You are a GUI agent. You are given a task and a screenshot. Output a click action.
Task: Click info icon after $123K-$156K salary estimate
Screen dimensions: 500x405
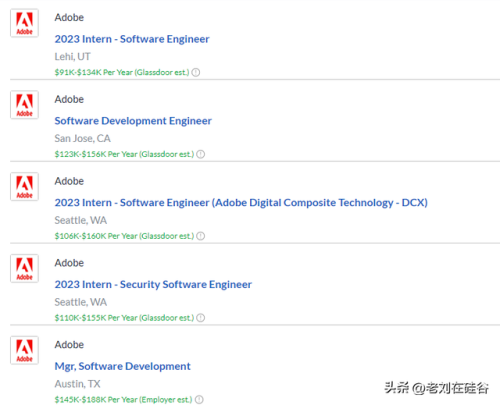tap(201, 154)
